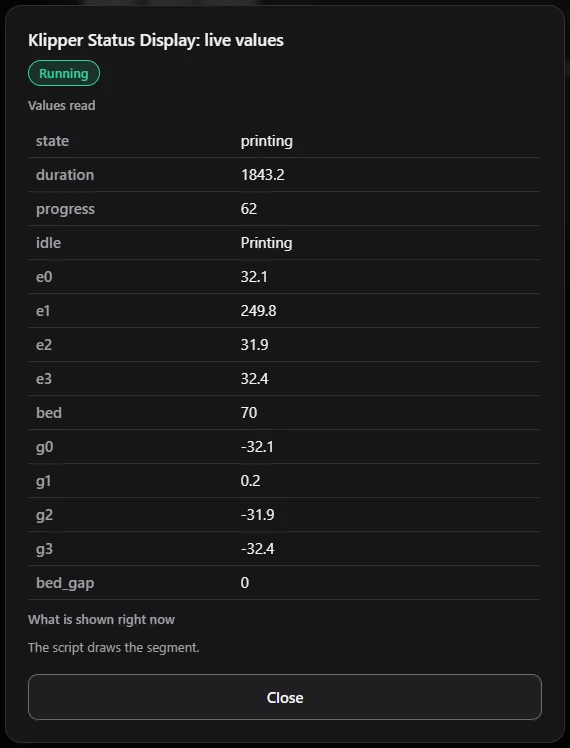Click the g0 value -32.1
570x748 pixels.
257,447
